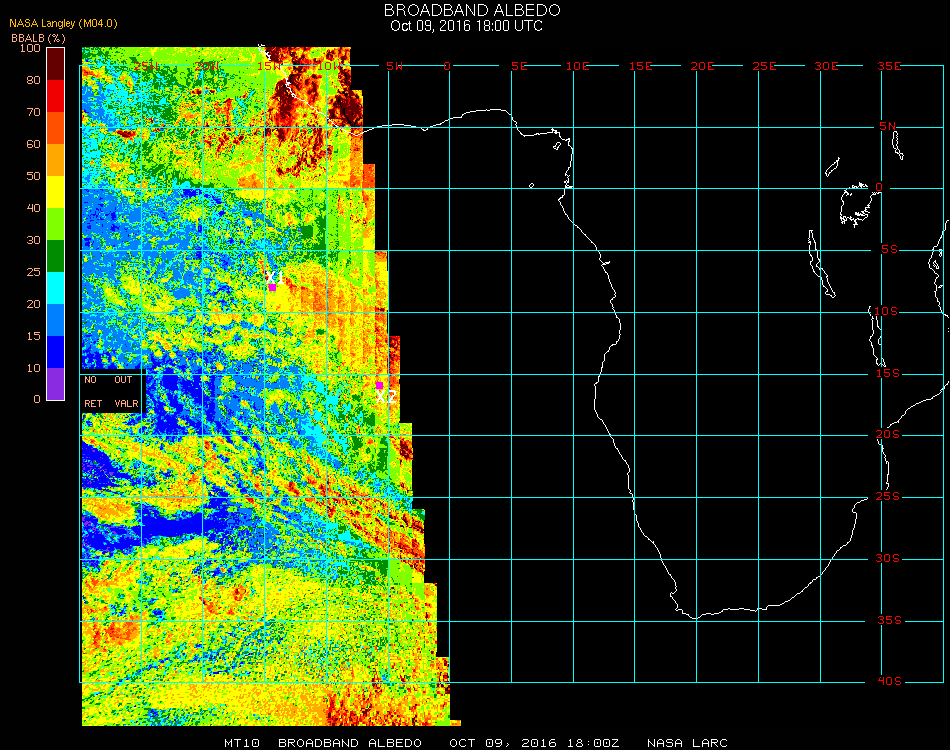
Task: Click the '15E' longitude label
Action: [x=640, y=66]
